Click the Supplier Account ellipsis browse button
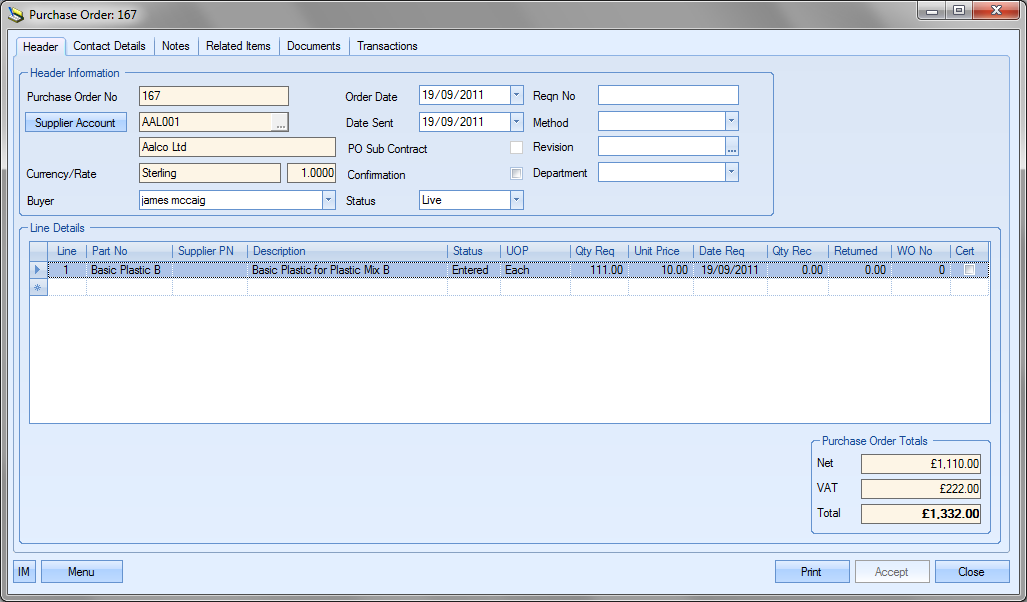Screen dimensions: 1027x602 point(280,122)
